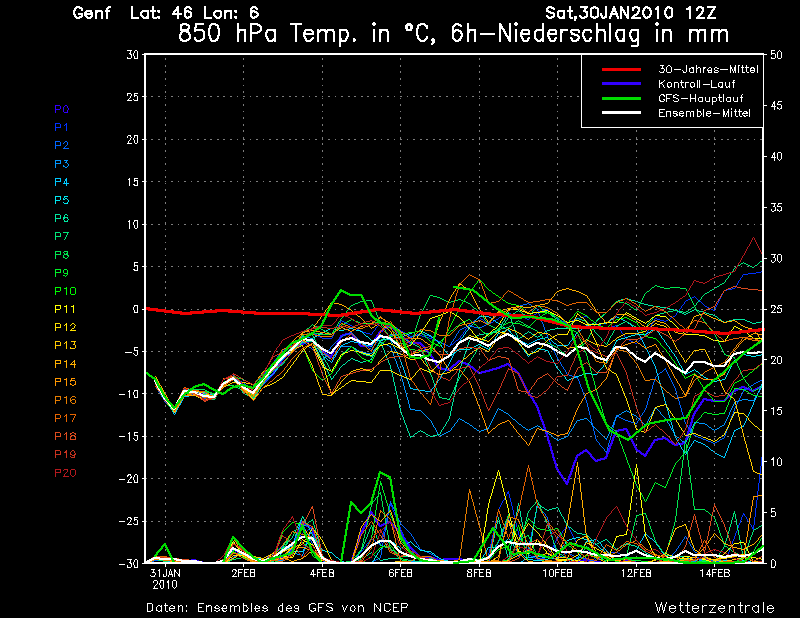The image size is (800, 618).
Task: Click the P10 ensemble label
Action: (x=65, y=291)
